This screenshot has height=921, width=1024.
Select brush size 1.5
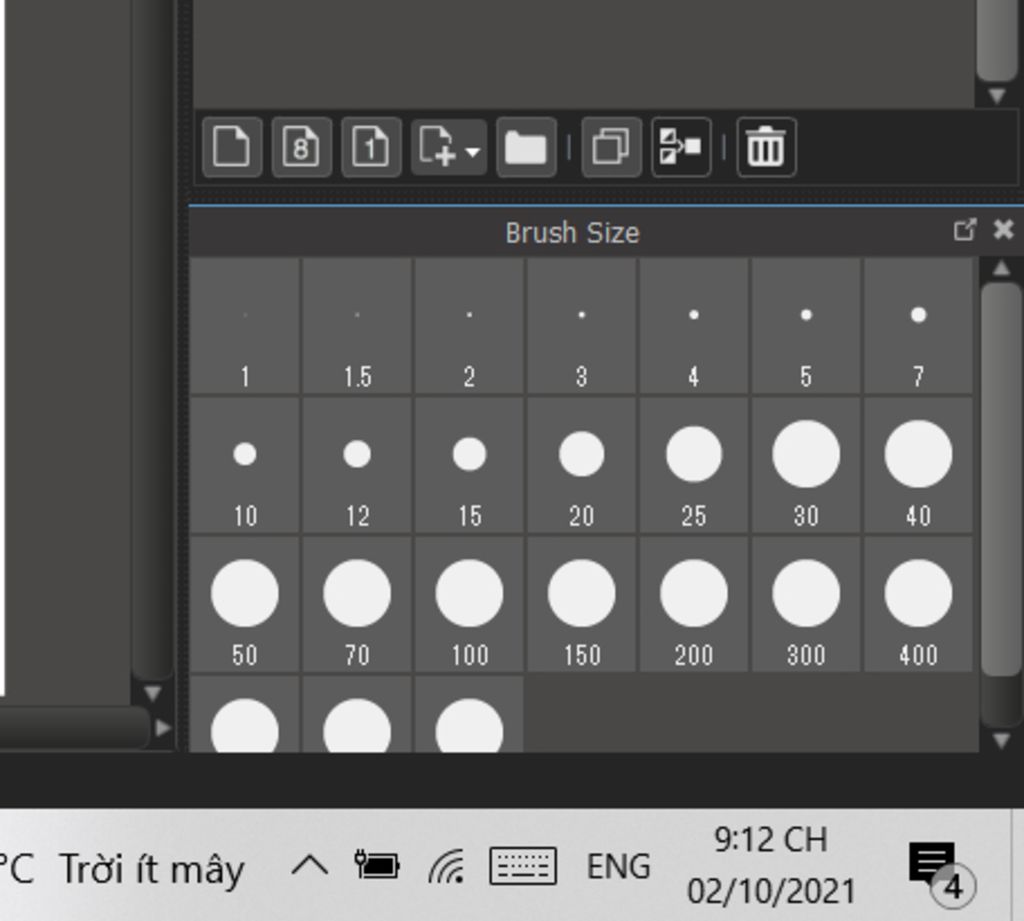pos(357,326)
